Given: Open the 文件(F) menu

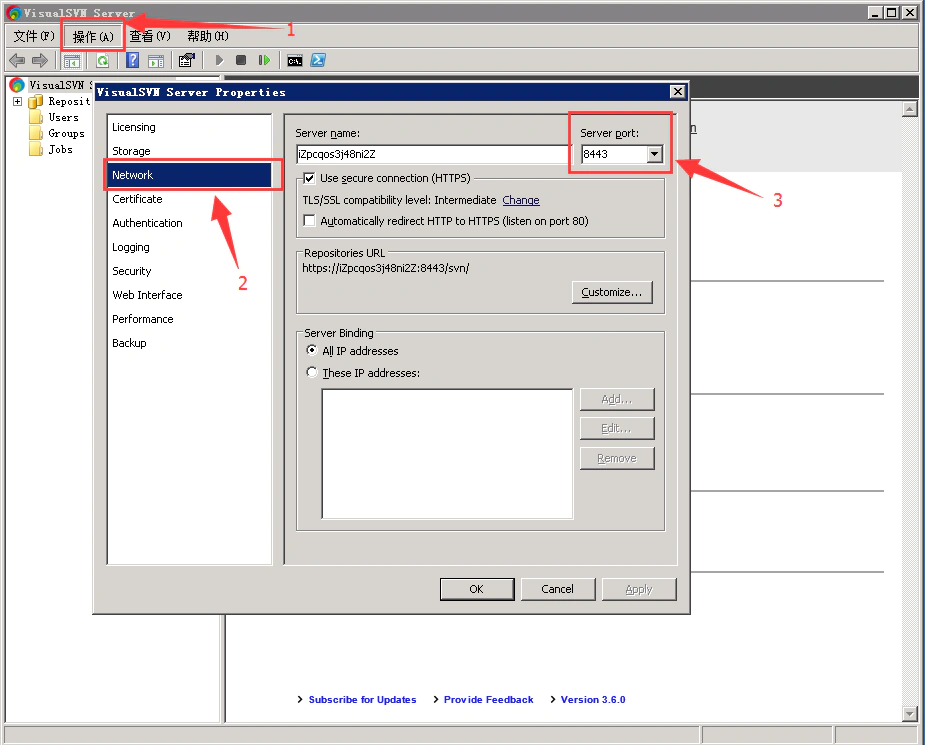Looking at the screenshot, I should pos(34,37).
